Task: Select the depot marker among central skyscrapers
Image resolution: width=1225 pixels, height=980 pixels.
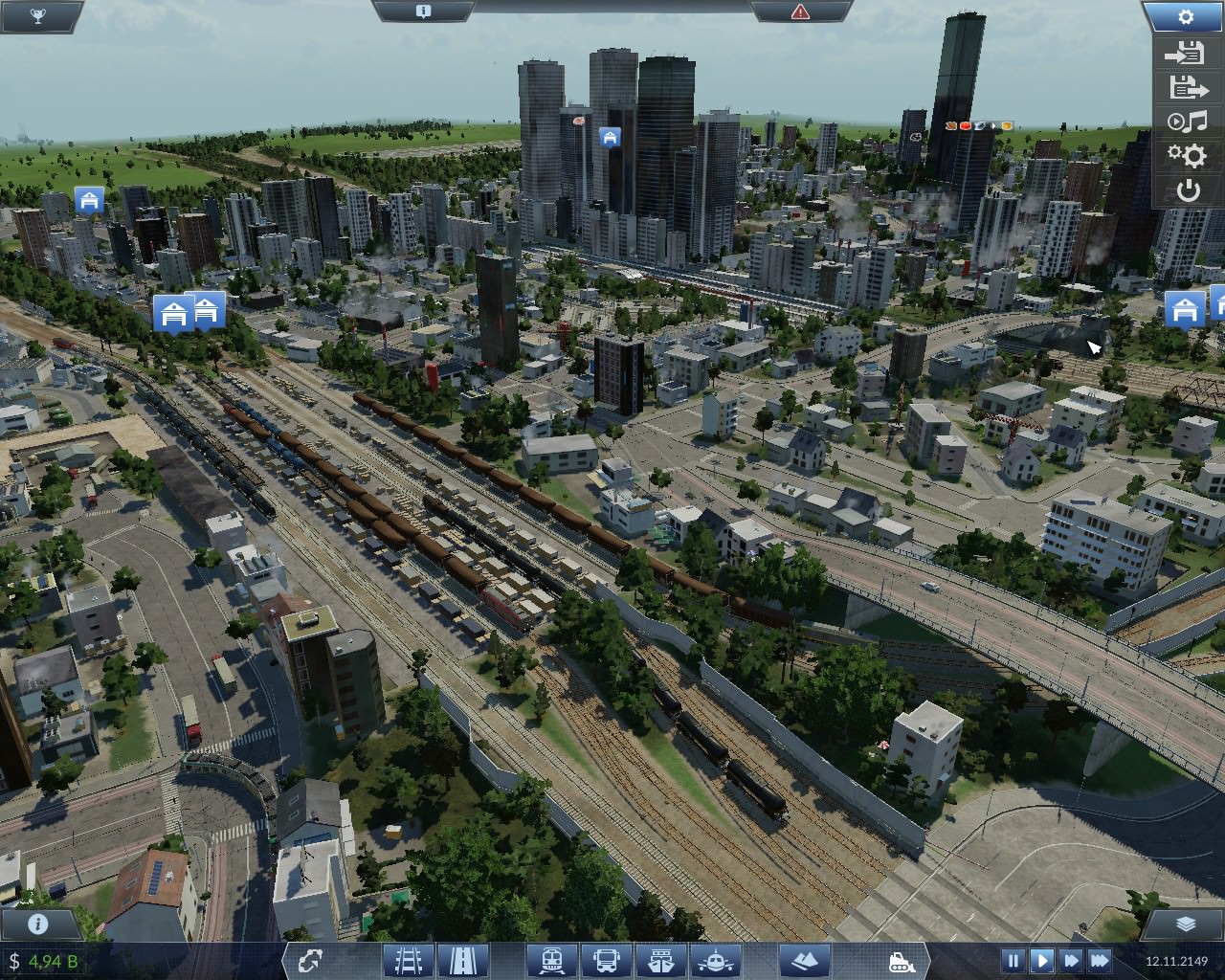Action: [x=610, y=138]
